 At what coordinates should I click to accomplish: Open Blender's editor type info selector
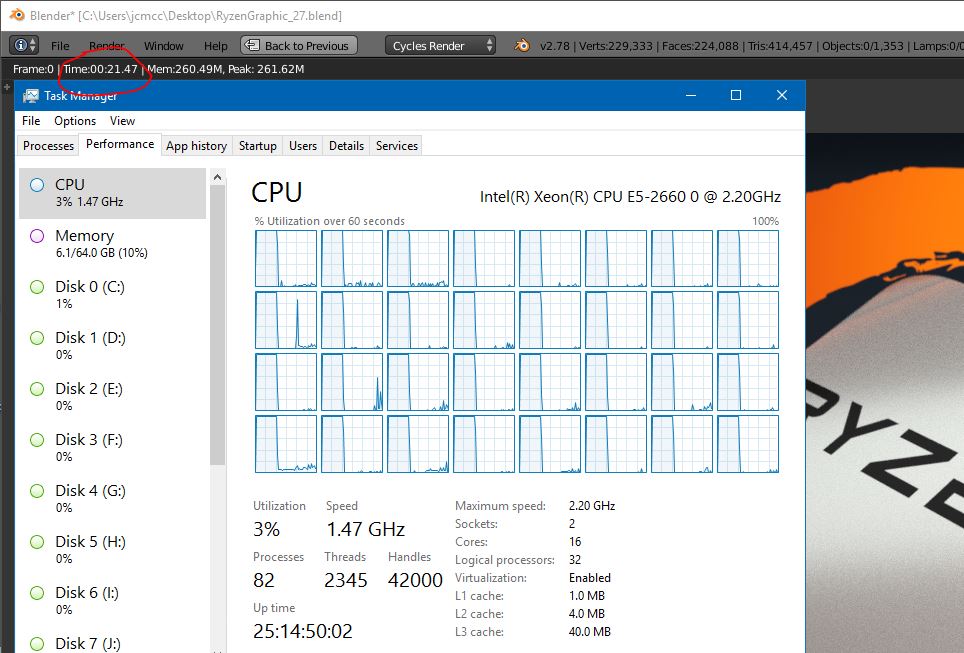pyautogui.click(x=25, y=45)
